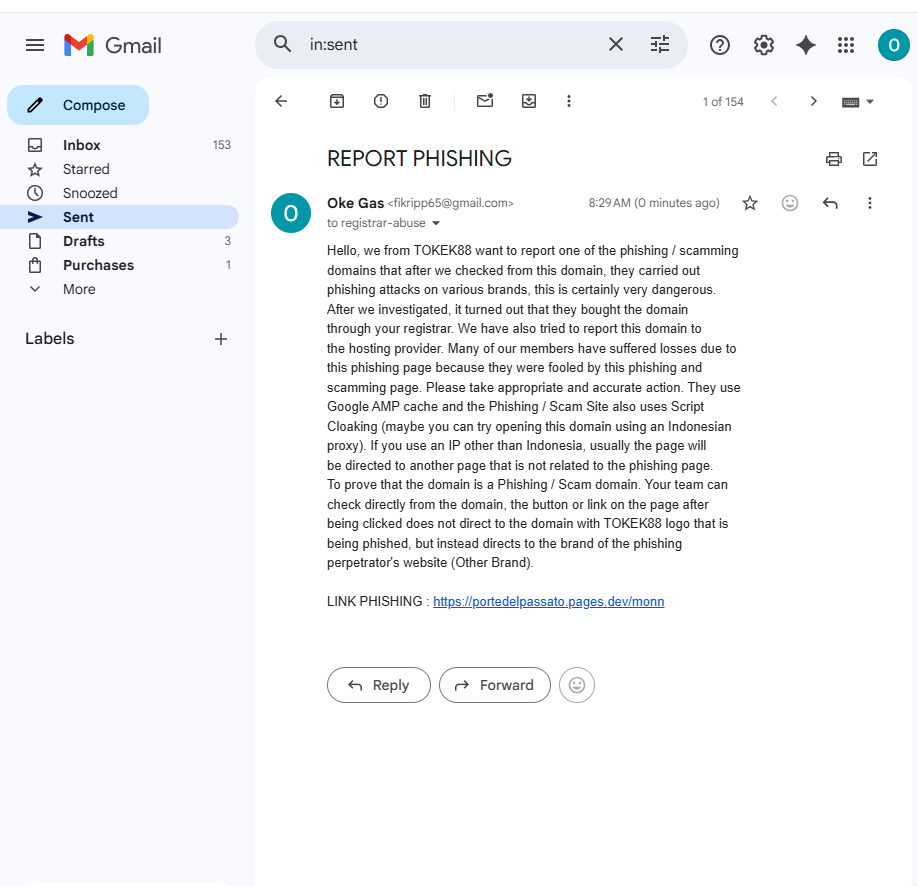Show details of recipient registrar-abuse
The height and width of the screenshot is (886, 918).
pos(436,223)
